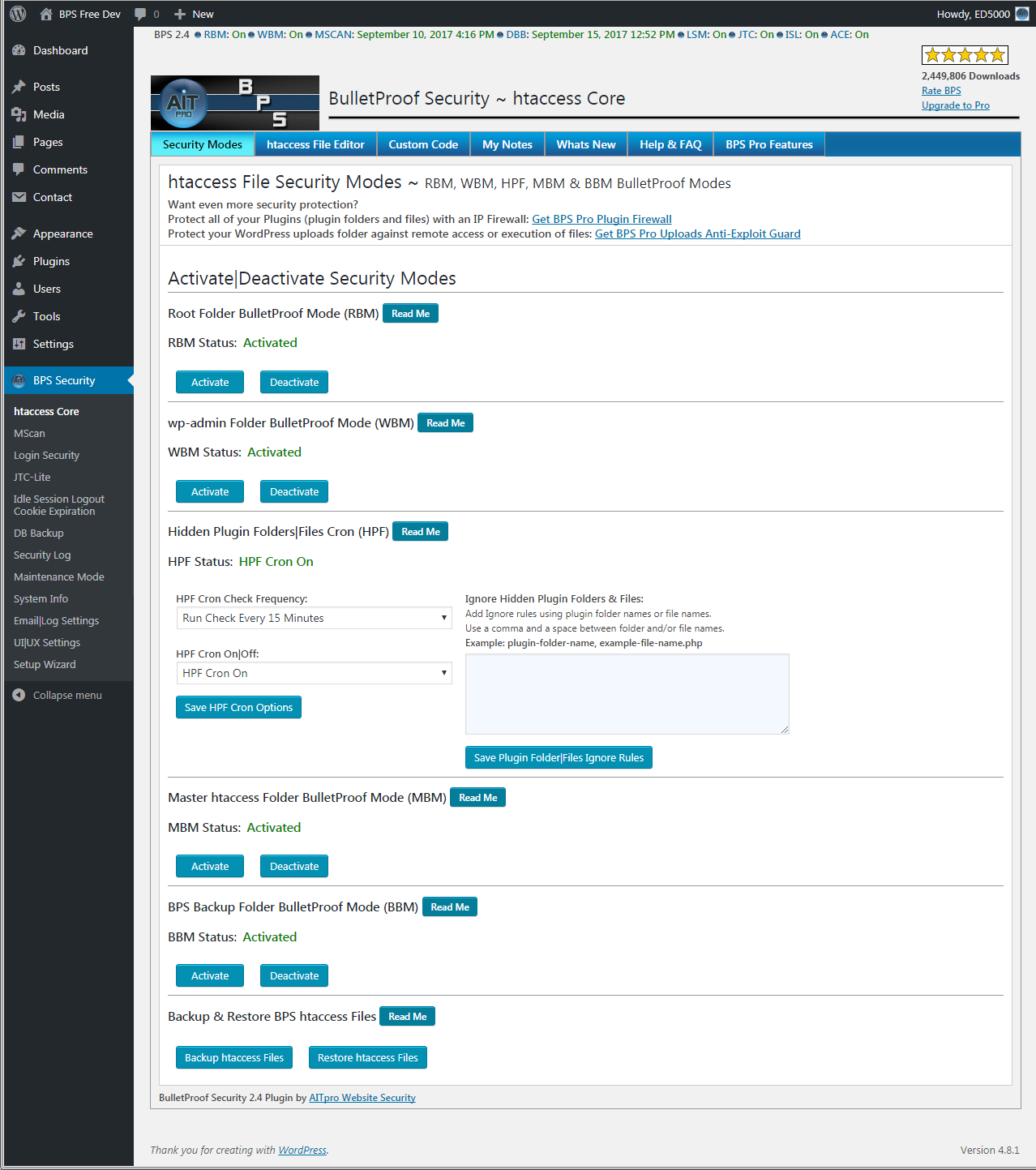This screenshot has width=1036, height=1170.
Task: Click the Contact envelope icon
Action: (19, 197)
